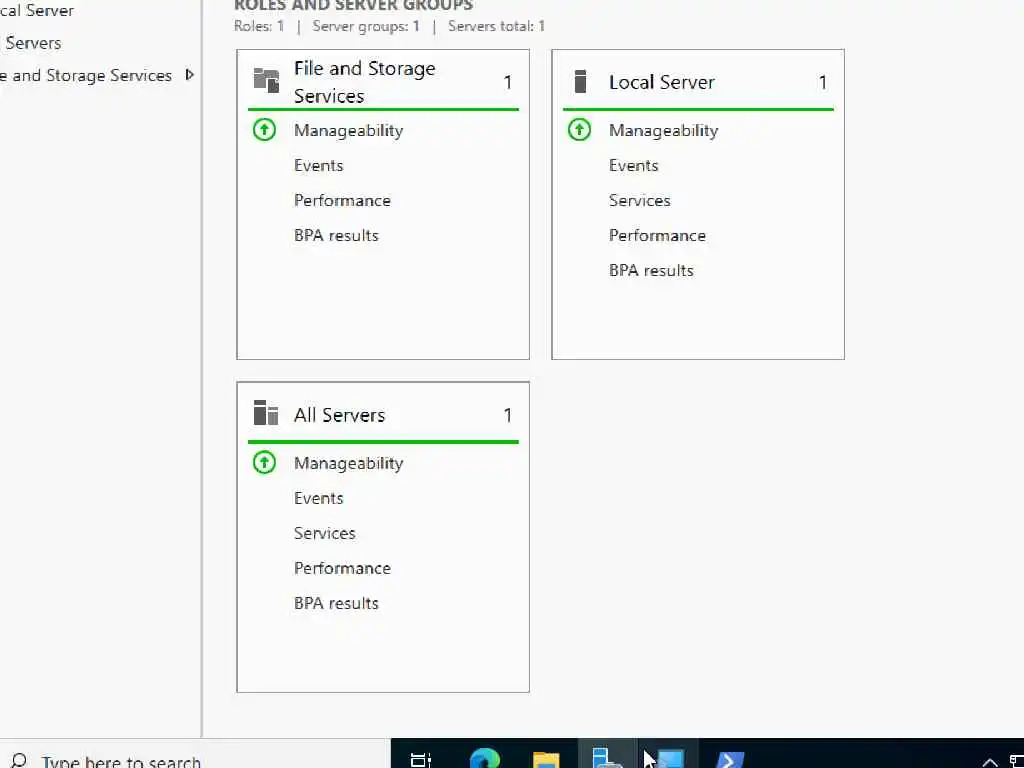This screenshot has height=768, width=1024.
Task: Open File Explorer from the taskbar
Action: 546,760
